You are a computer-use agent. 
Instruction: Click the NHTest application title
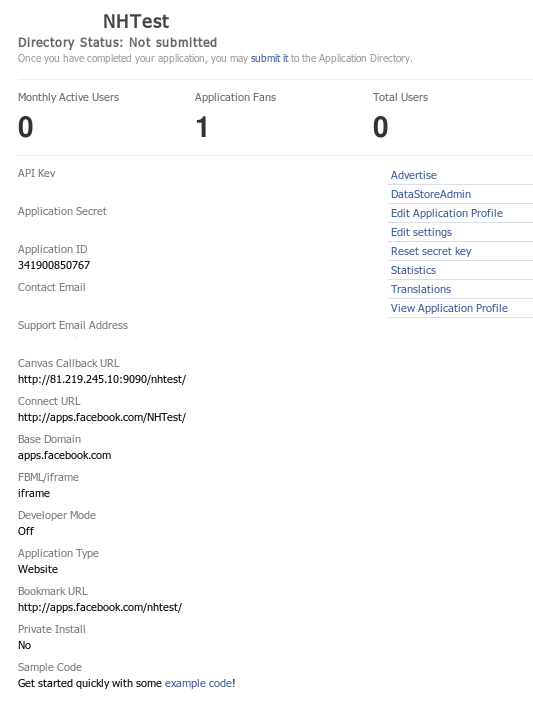click(136, 21)
